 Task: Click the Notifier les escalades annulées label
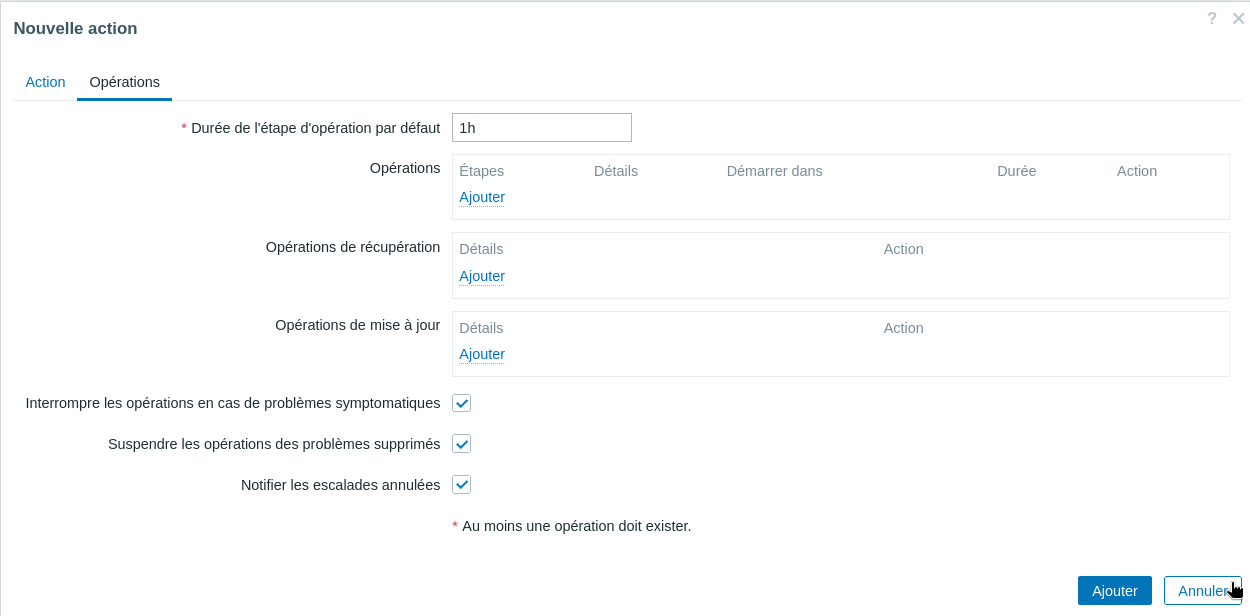click(x=340, y=485)
